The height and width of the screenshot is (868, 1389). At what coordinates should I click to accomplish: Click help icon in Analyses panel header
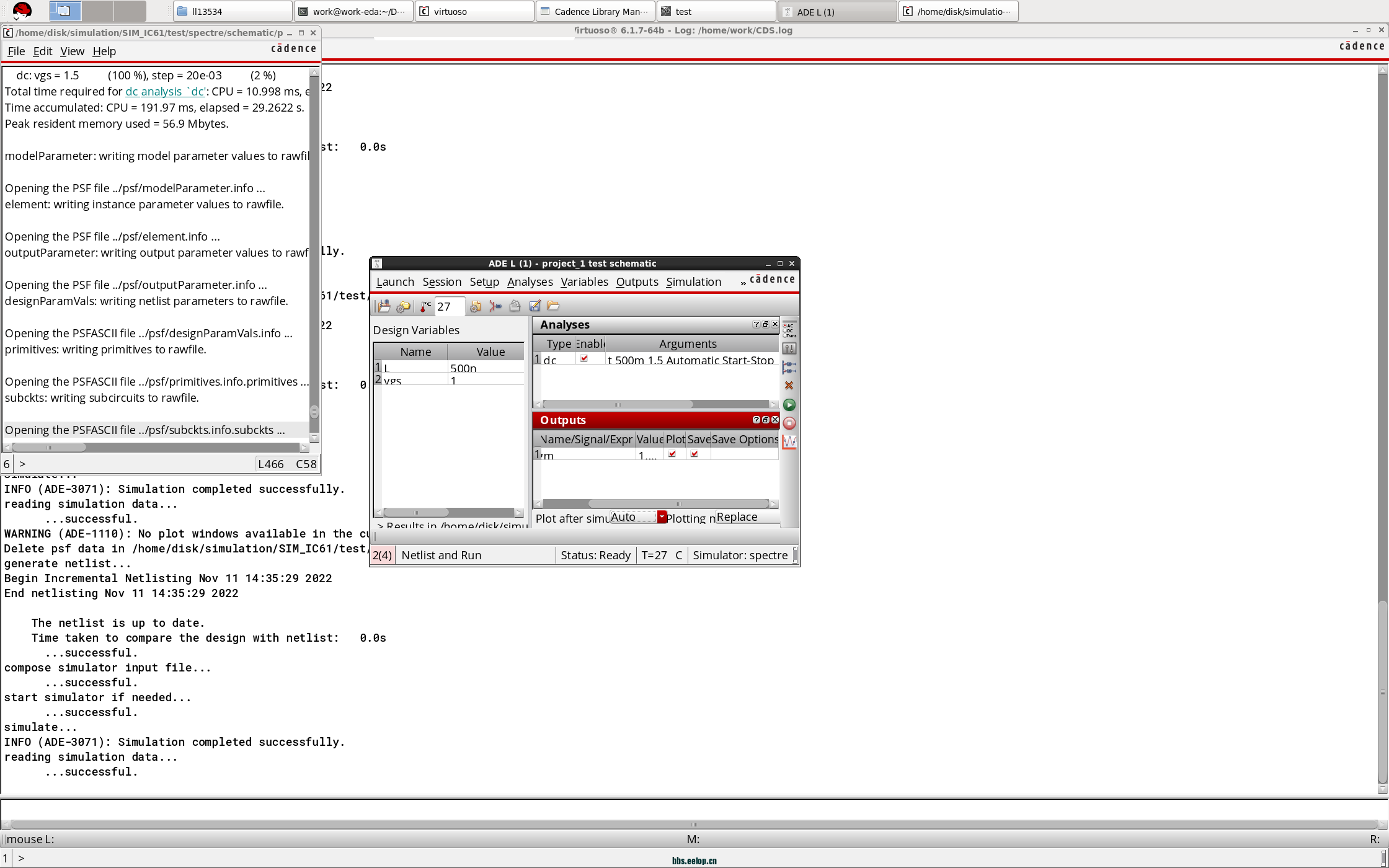pyautogui.click(x=756, y=324)
